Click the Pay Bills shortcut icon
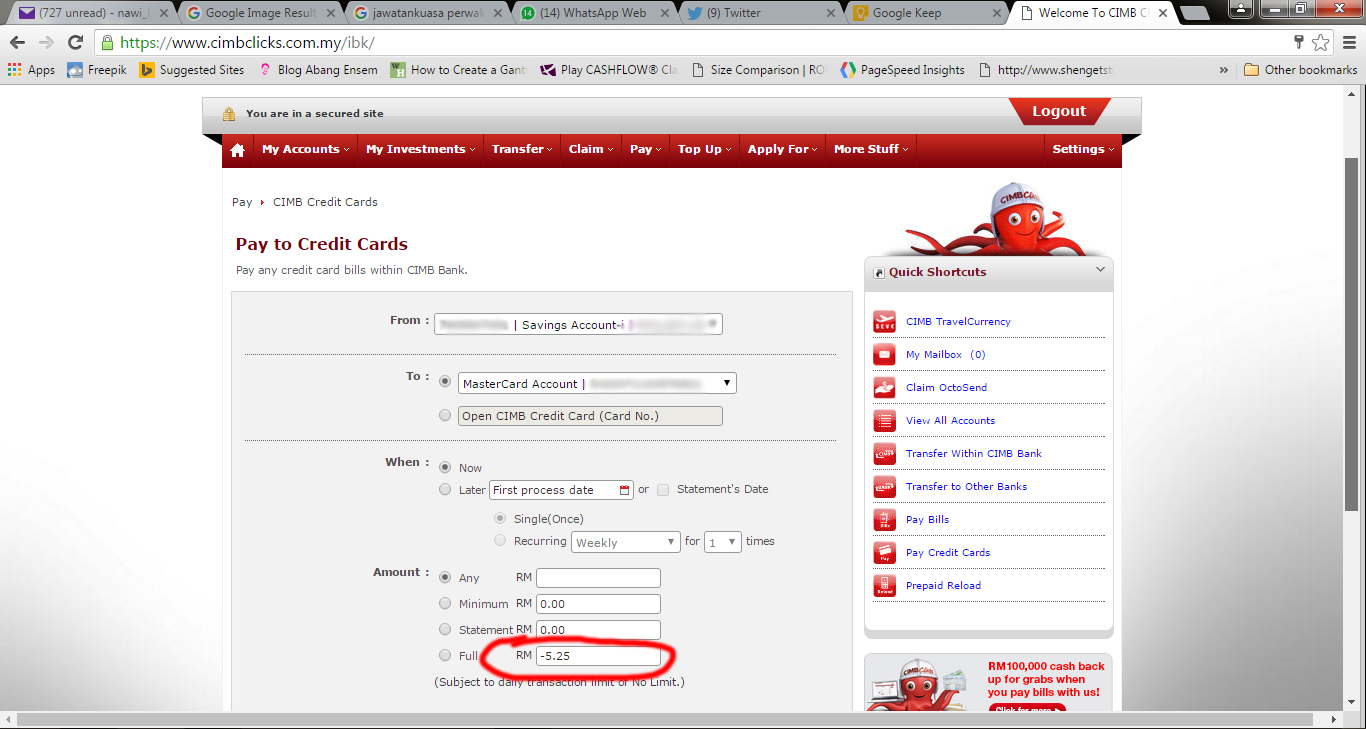 (884, 520)
